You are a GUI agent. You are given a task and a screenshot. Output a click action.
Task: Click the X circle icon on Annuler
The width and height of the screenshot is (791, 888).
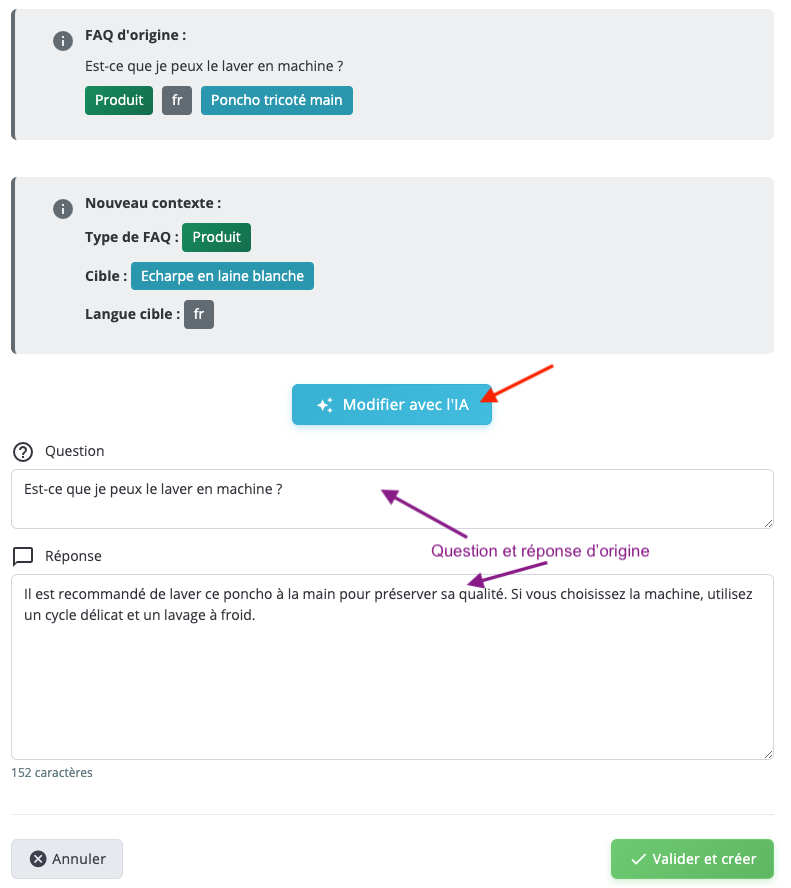tap(38, 858)
